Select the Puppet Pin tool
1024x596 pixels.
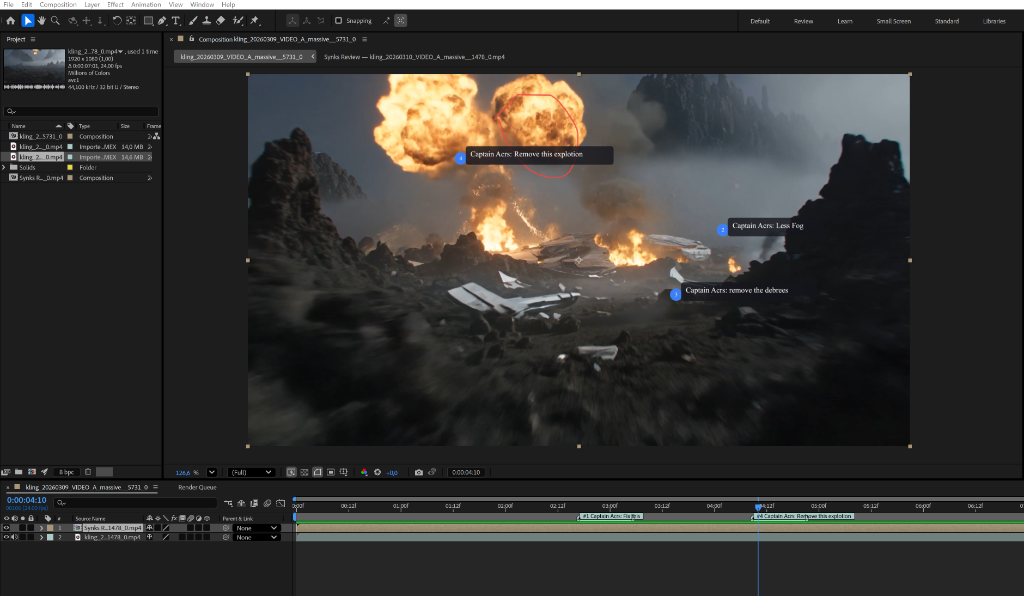pyautogui.click(x=255, y=21)
